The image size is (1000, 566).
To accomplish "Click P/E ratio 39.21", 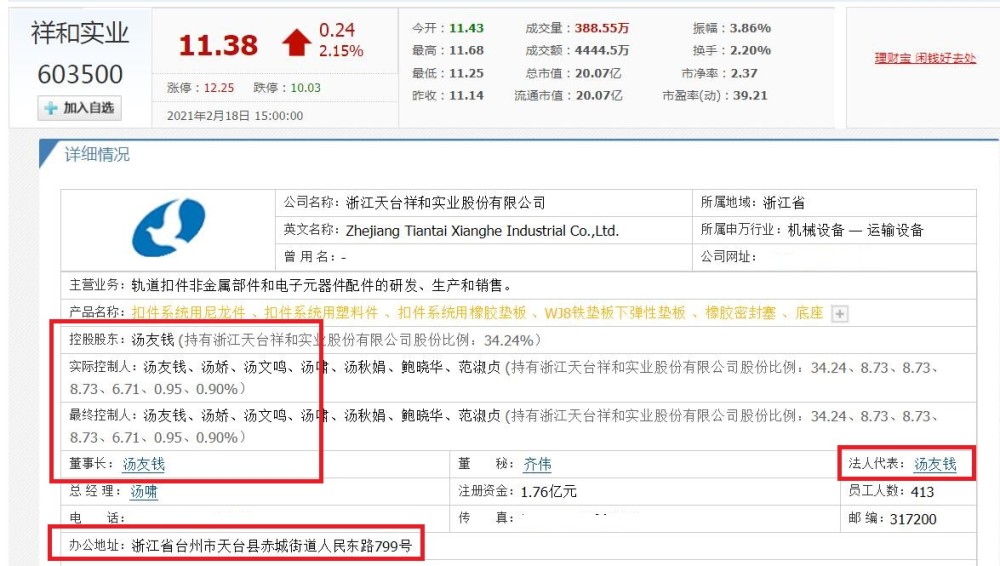I will coord(749,96).
